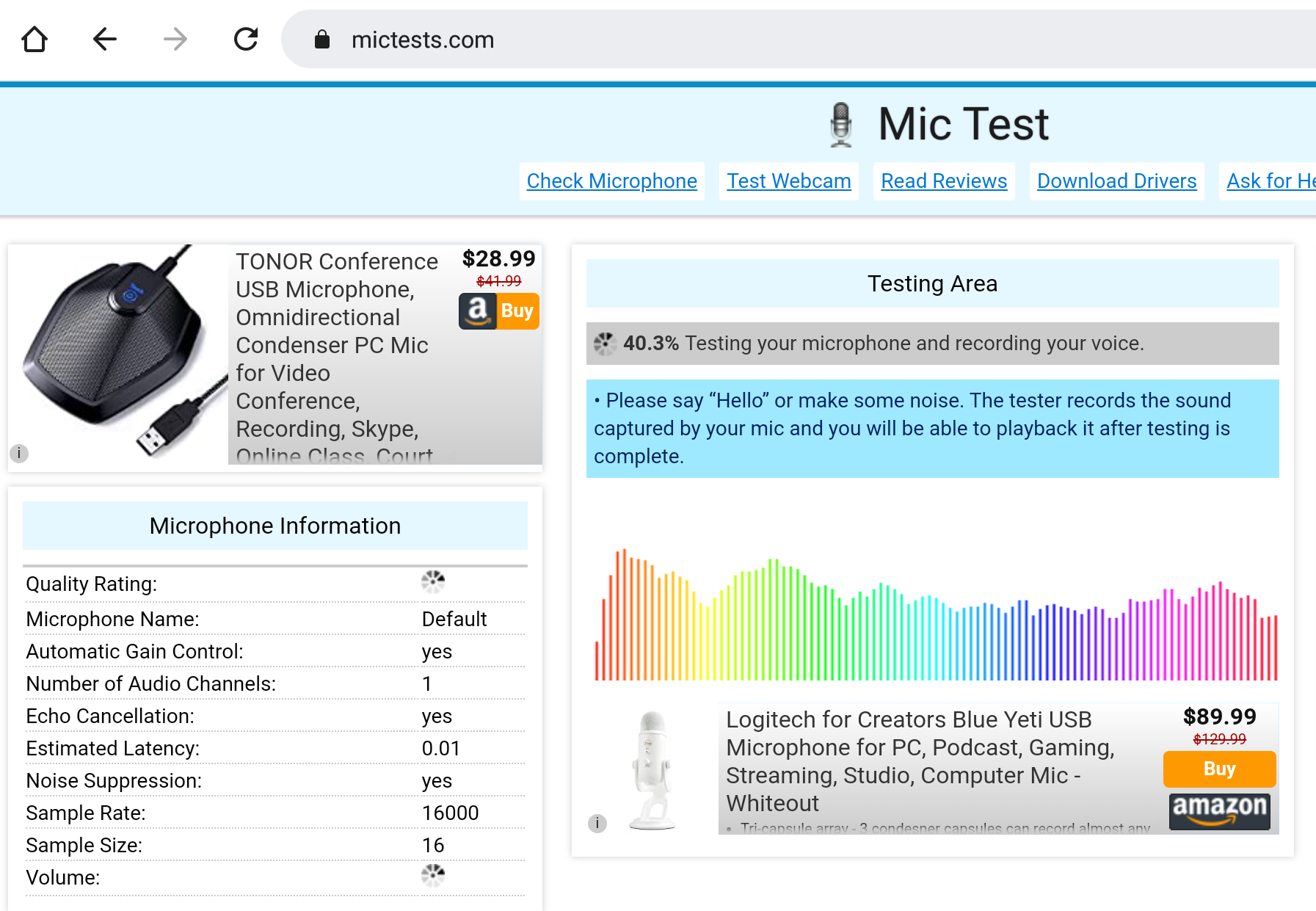Click the orange Buy button for Blue Yeti
The height and width of the screenshot is (911, 1316).
point(1220,769)
